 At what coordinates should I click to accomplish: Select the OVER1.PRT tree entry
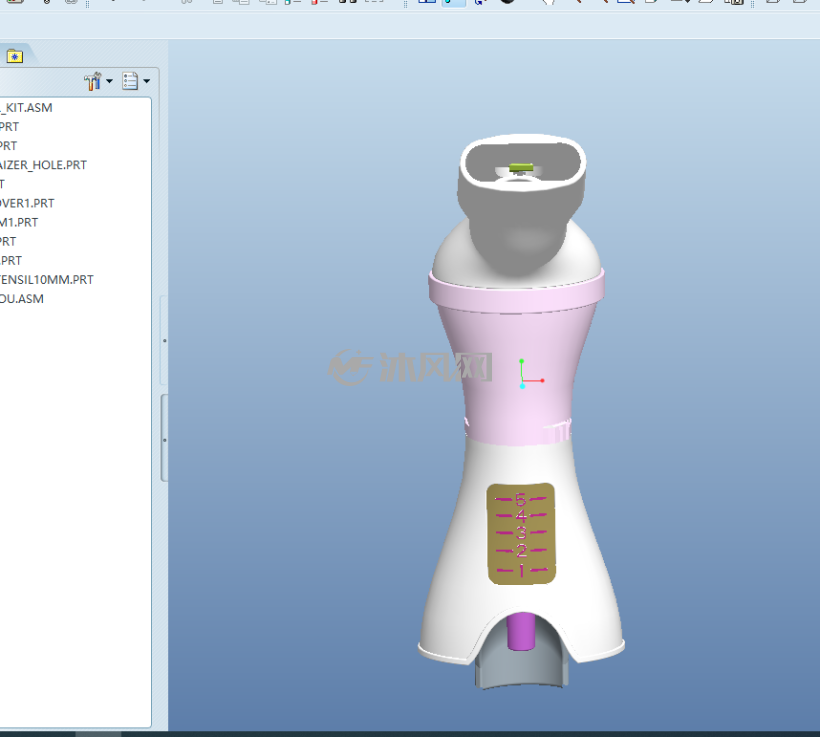pyautogui.click(x=27, y=203)
